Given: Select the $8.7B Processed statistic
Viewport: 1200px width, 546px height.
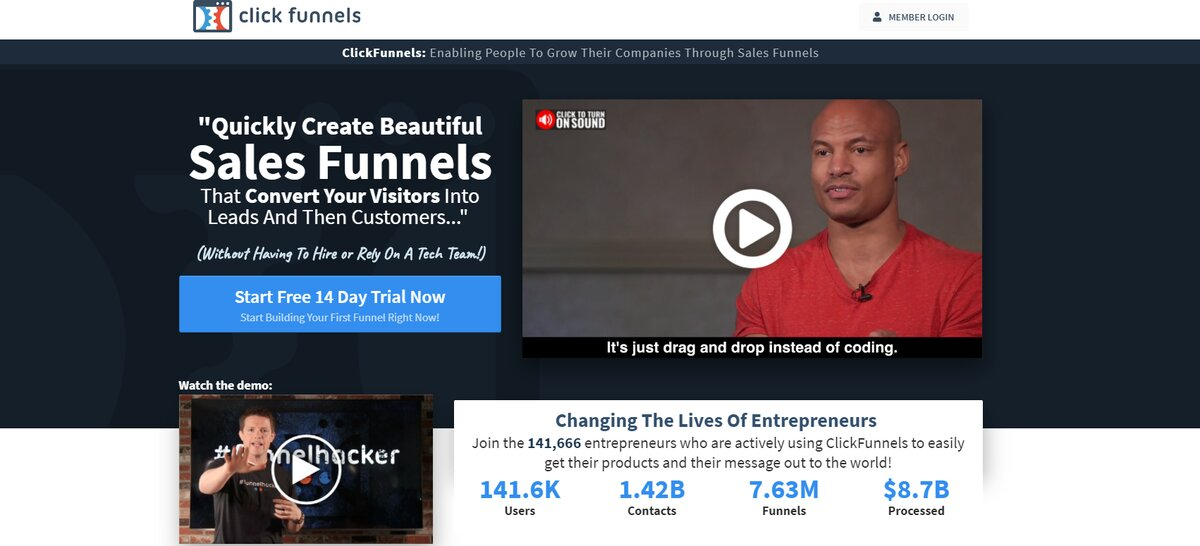Looking at the screenshot, I should pyautogui.click(x=916, y=497).
